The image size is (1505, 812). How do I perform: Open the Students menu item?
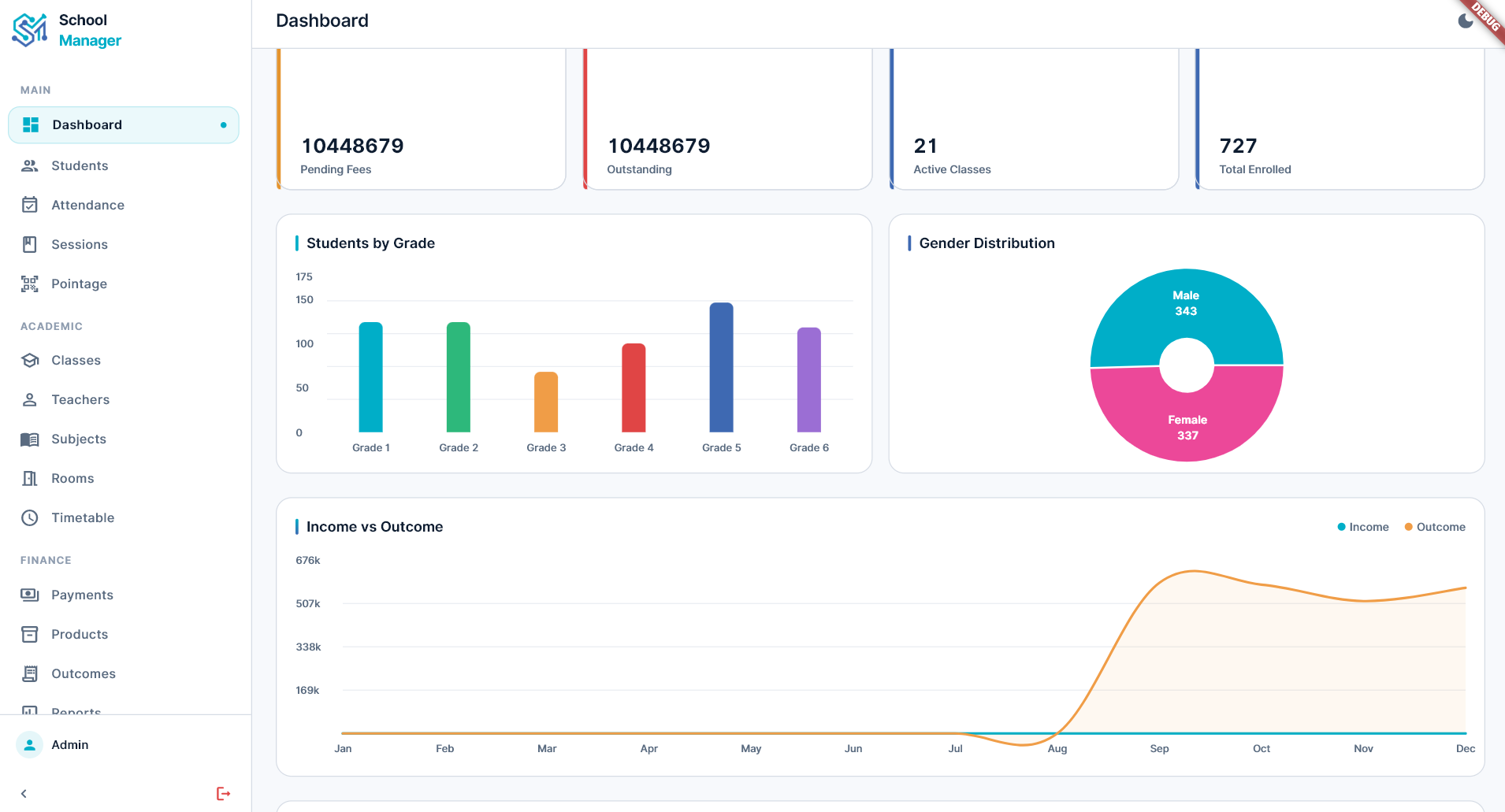pyautogui.click(x=124, y=165)
